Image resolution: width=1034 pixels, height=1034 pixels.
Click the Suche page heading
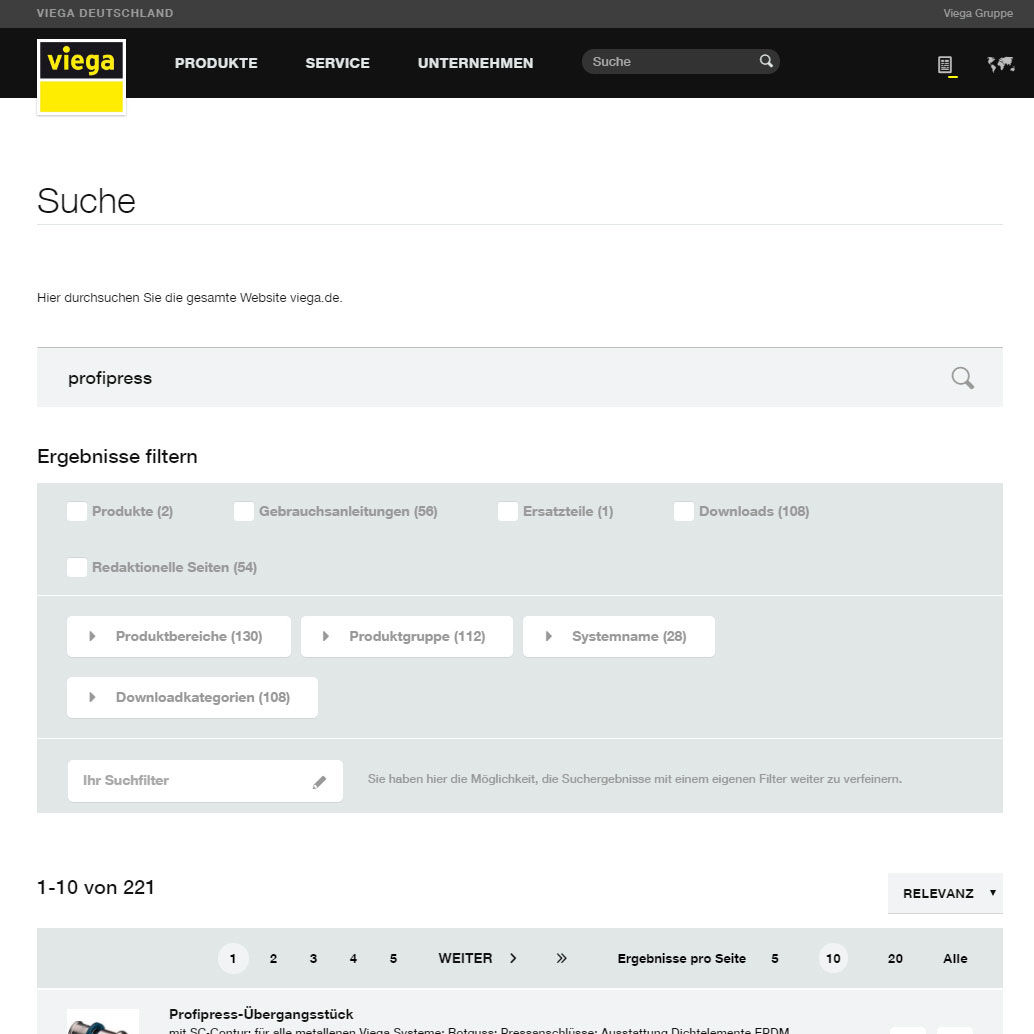[86, 200]
